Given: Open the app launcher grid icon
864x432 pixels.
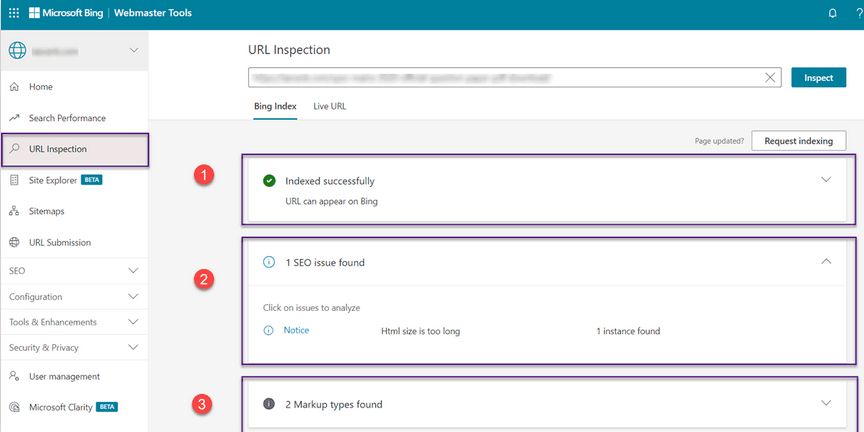Looking at the screenshot, I should [14, 13].
